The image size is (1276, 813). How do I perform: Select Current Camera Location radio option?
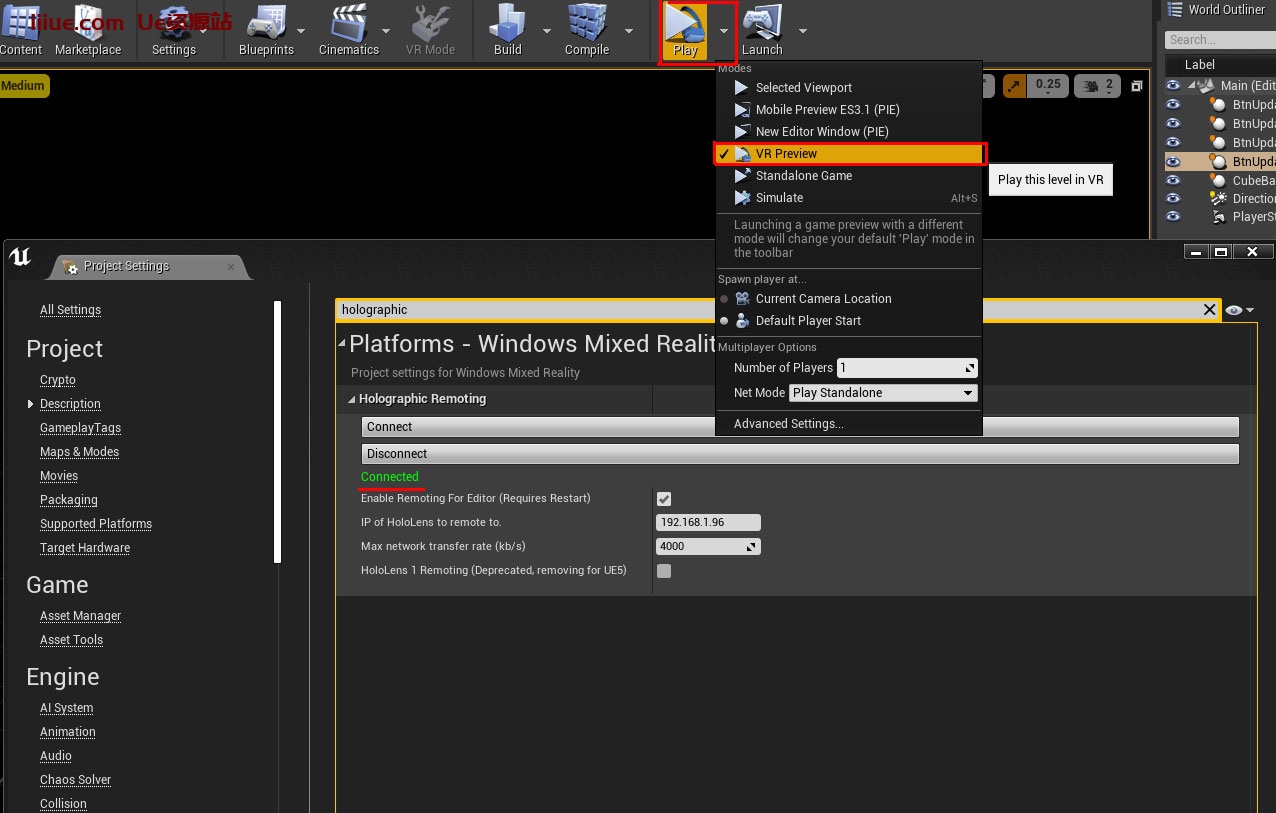click(724, 299)
